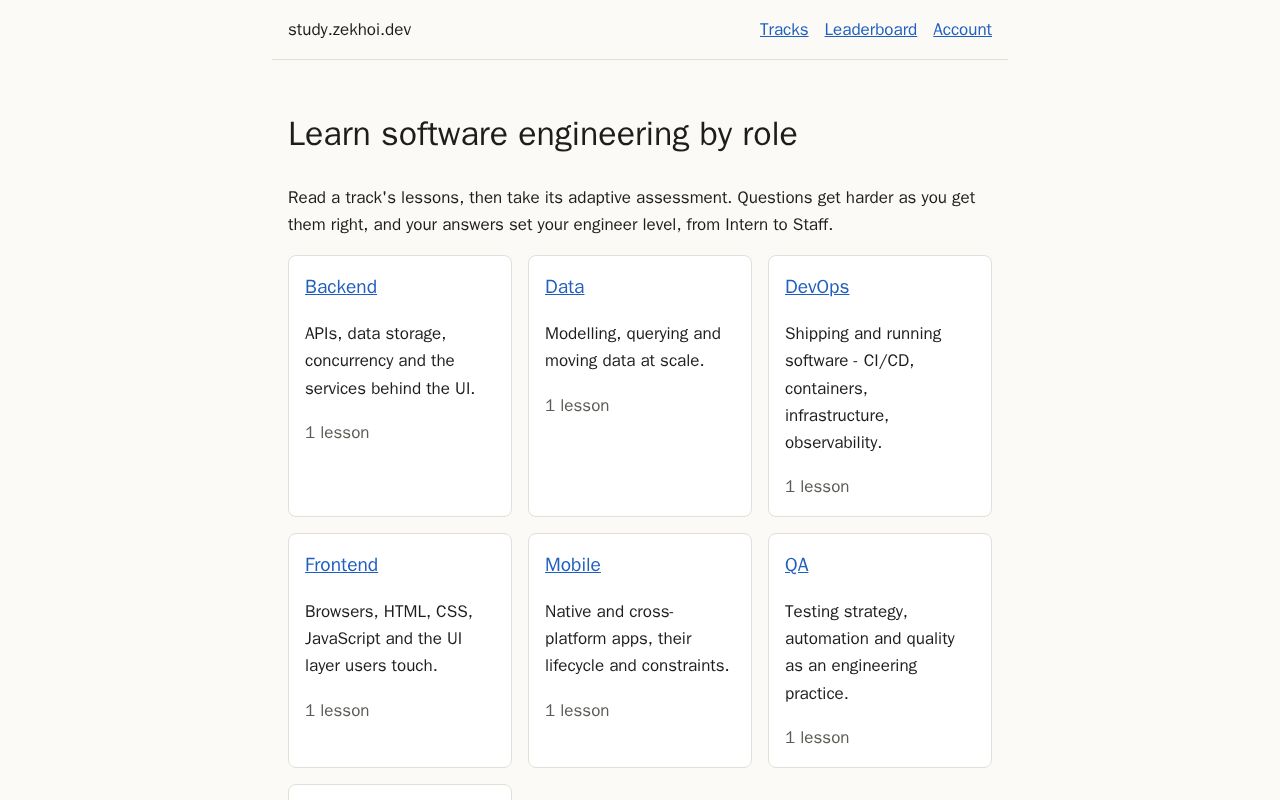Click the Backend card description about APIs

[x=390, y=361]
